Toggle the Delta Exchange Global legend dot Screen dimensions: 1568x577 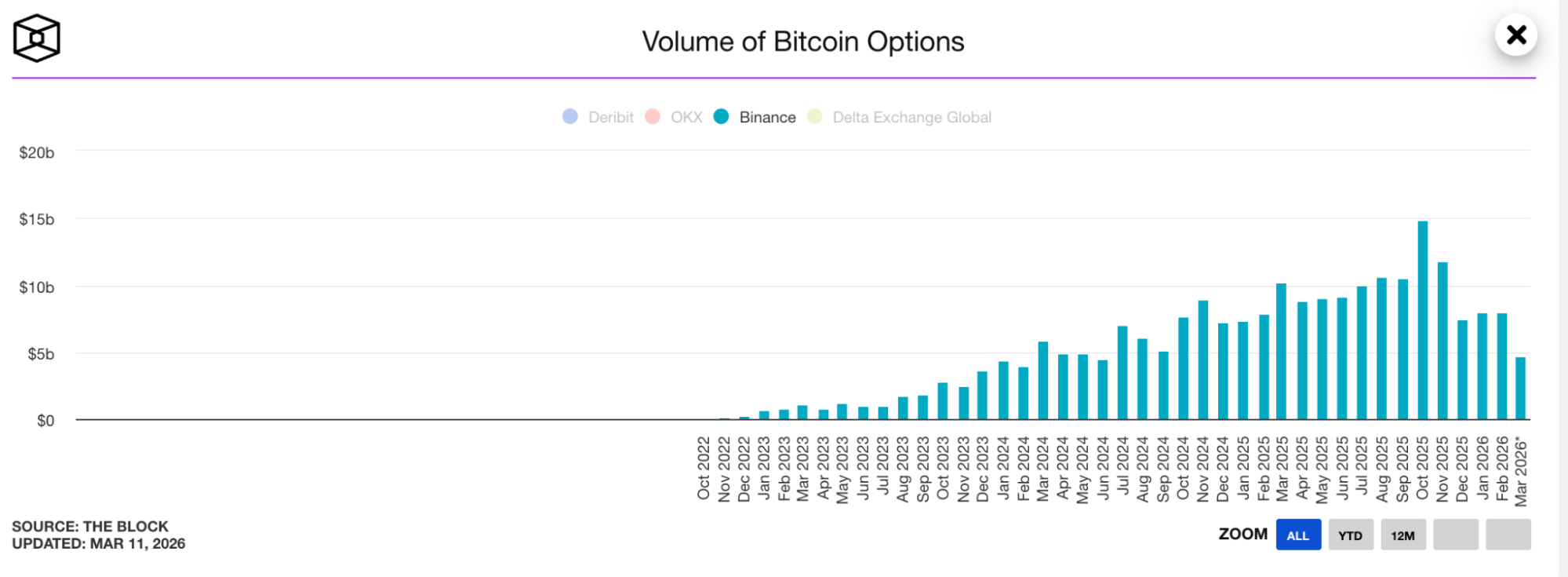[815, 117]
